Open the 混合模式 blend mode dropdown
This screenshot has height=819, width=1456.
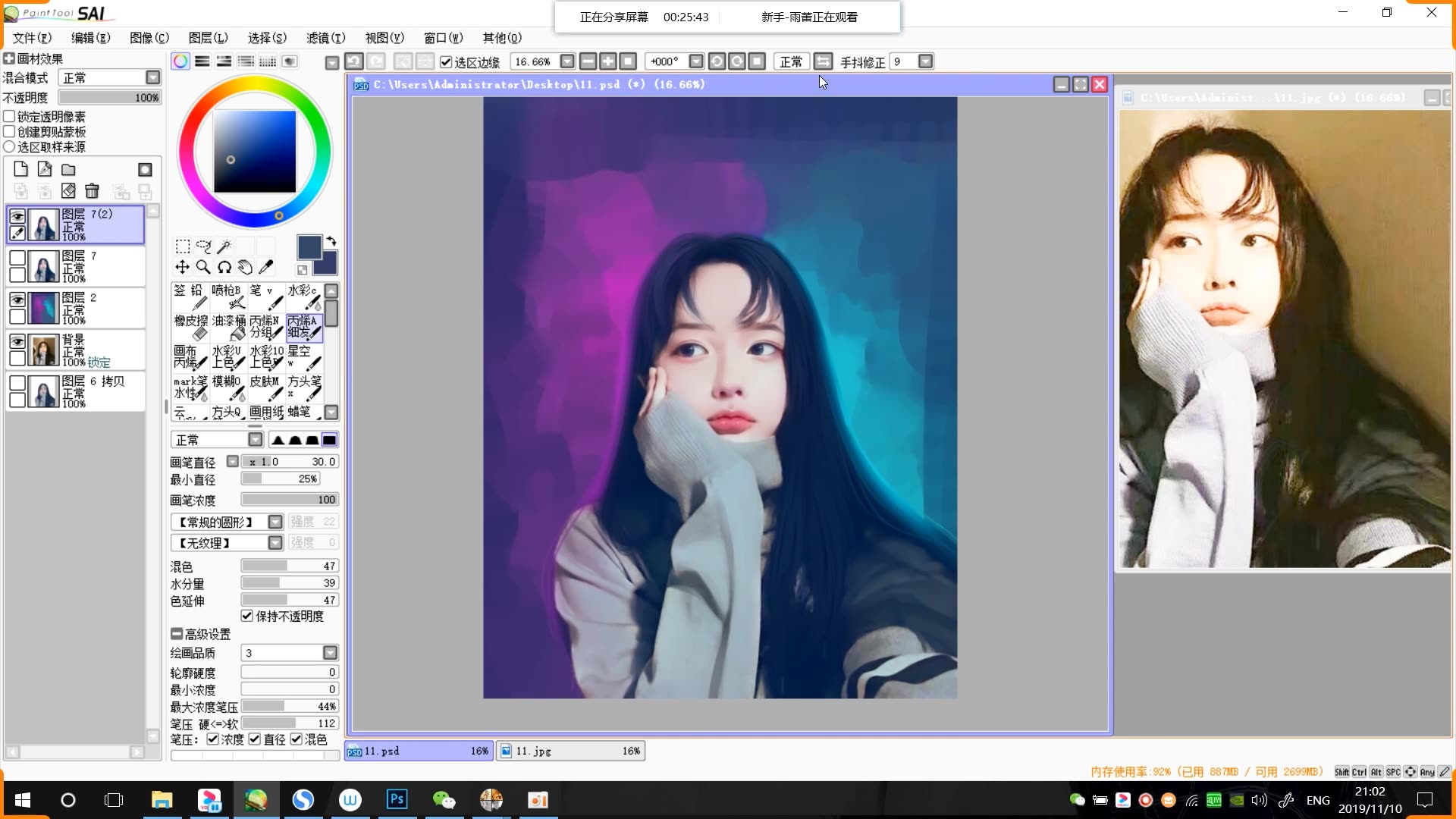point(152,77)
